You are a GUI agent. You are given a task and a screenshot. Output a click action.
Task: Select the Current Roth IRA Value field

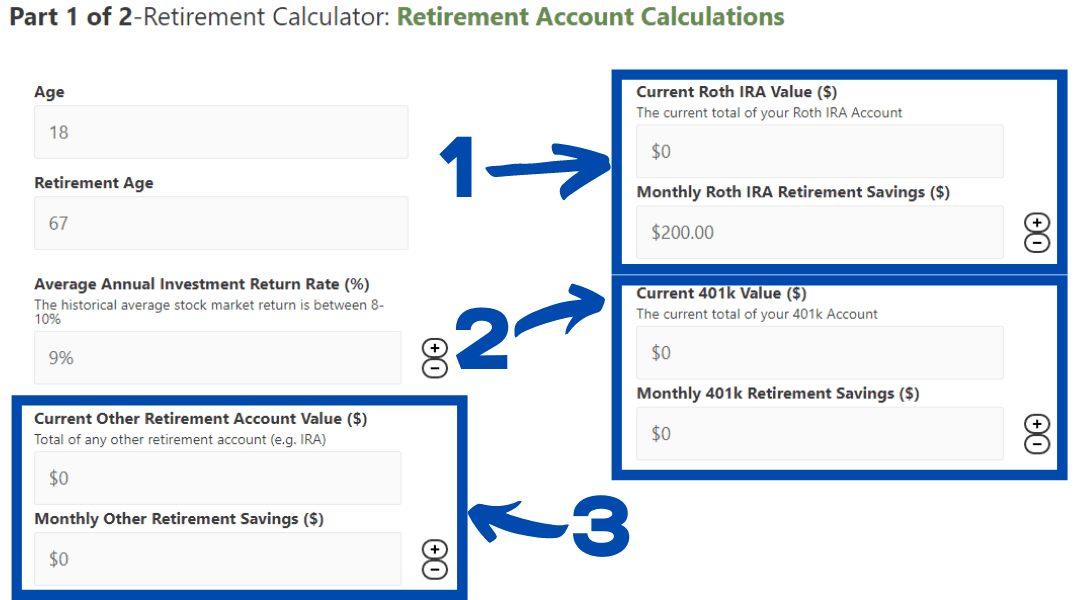point(820,151)
